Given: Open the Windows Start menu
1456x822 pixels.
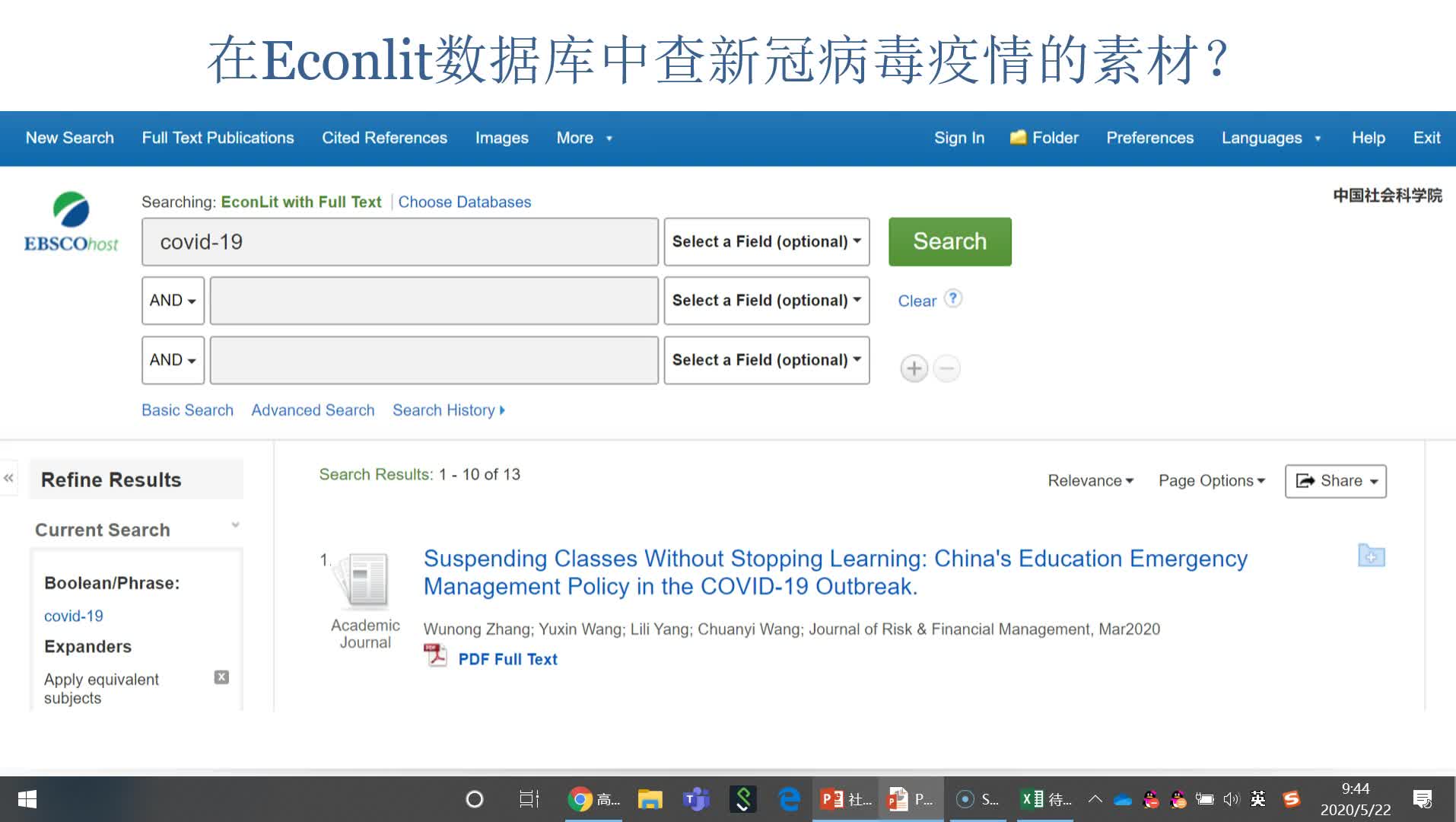Looking at the screenshot, I should tap(27, 799).
